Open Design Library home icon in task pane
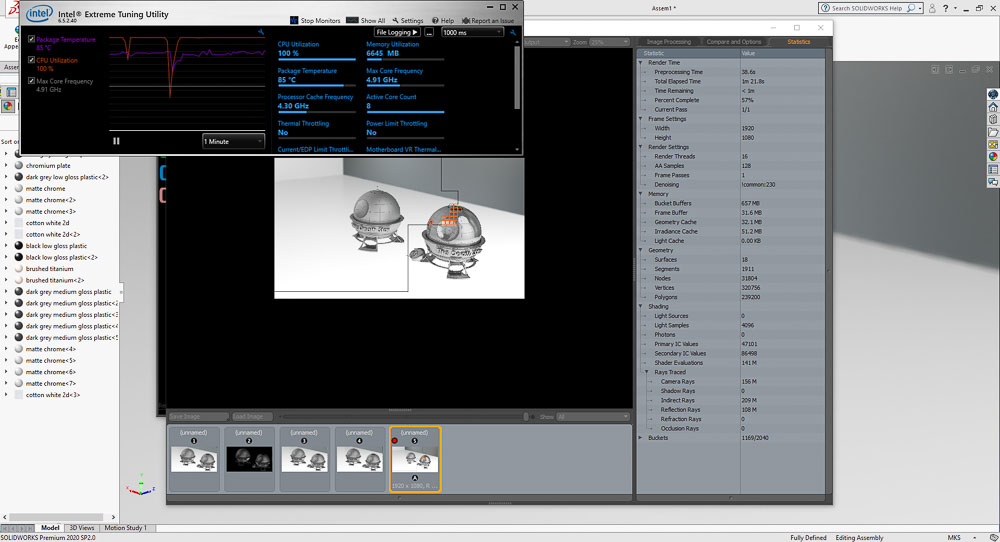The width and height of the screenshot is (1000, 542). click(993, 107)
